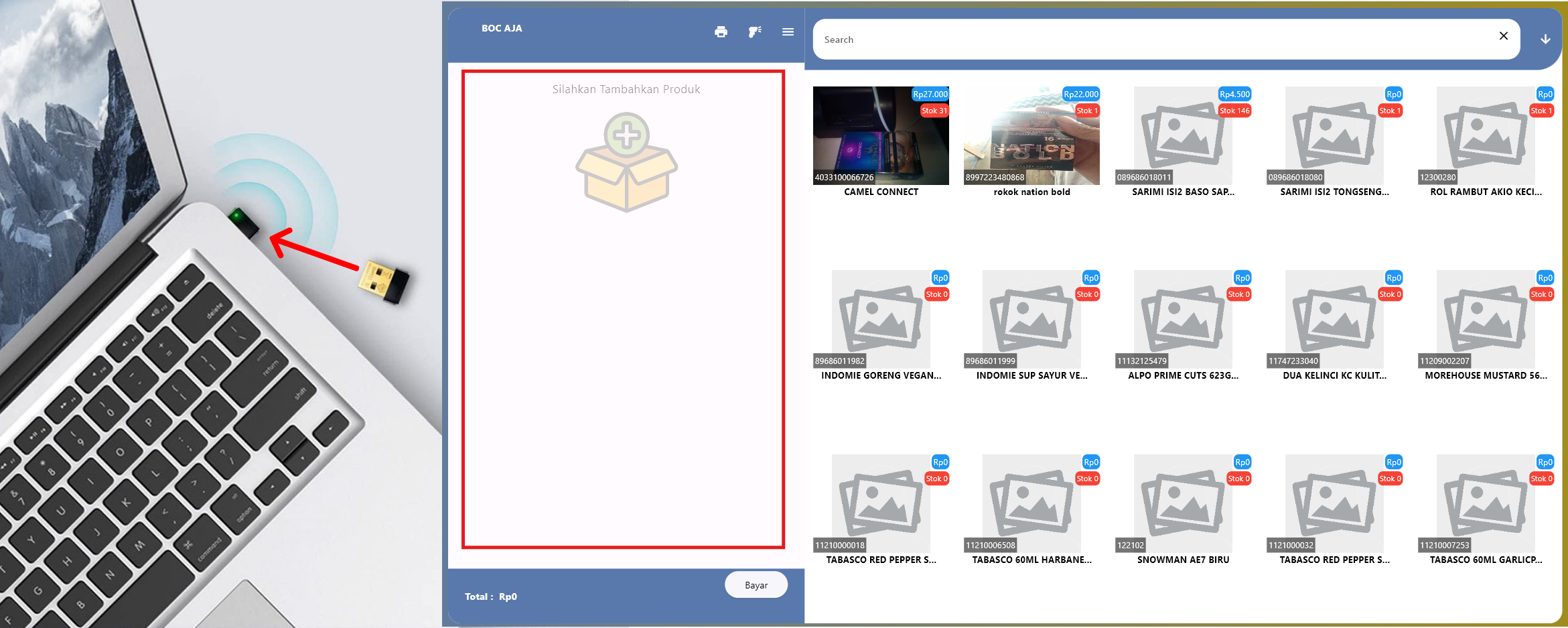Click the rokok nation bold product name
1568x628 pixels.
(x=1031, y=192)
